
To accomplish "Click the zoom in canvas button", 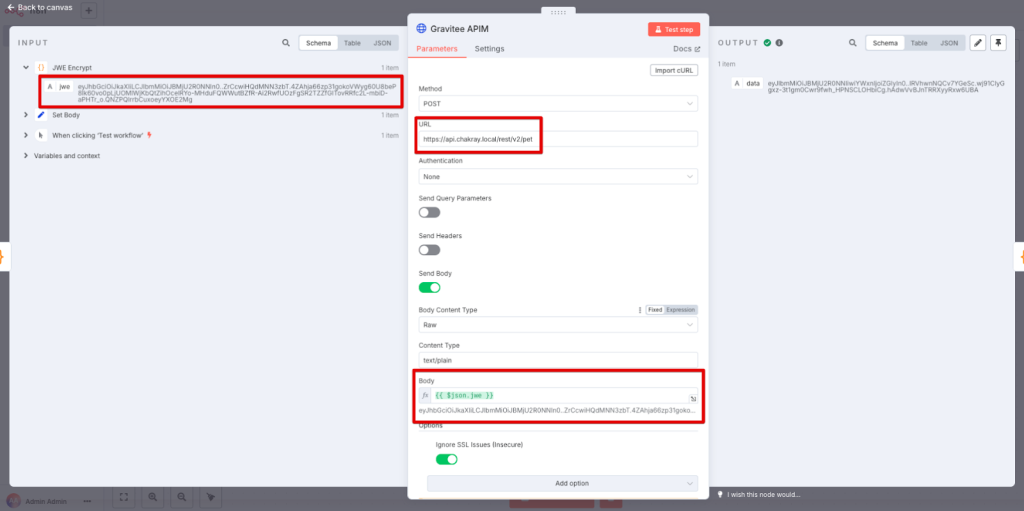I will (x=153, y=497).
